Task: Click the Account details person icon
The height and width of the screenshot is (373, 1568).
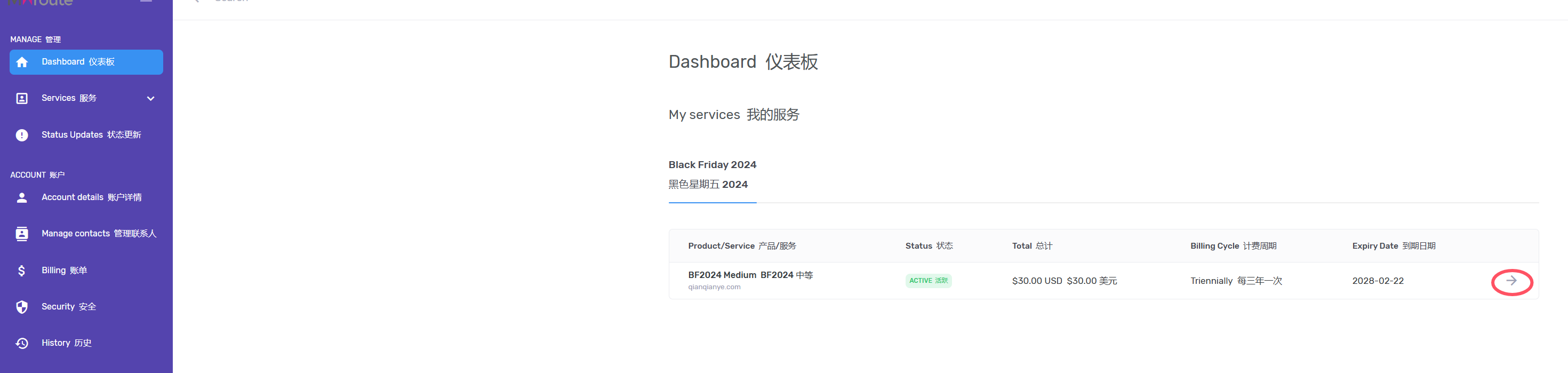Action: click(x=22, y=197)
